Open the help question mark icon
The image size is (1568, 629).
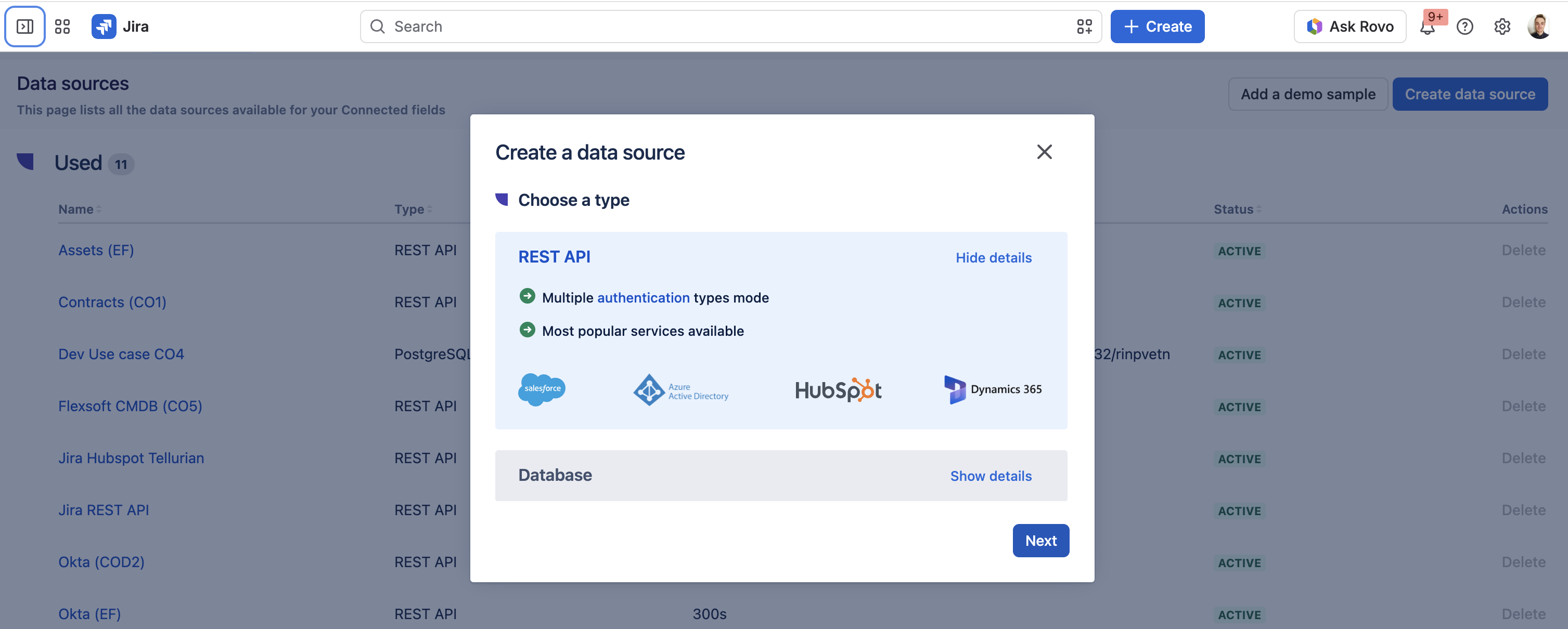1464,26
